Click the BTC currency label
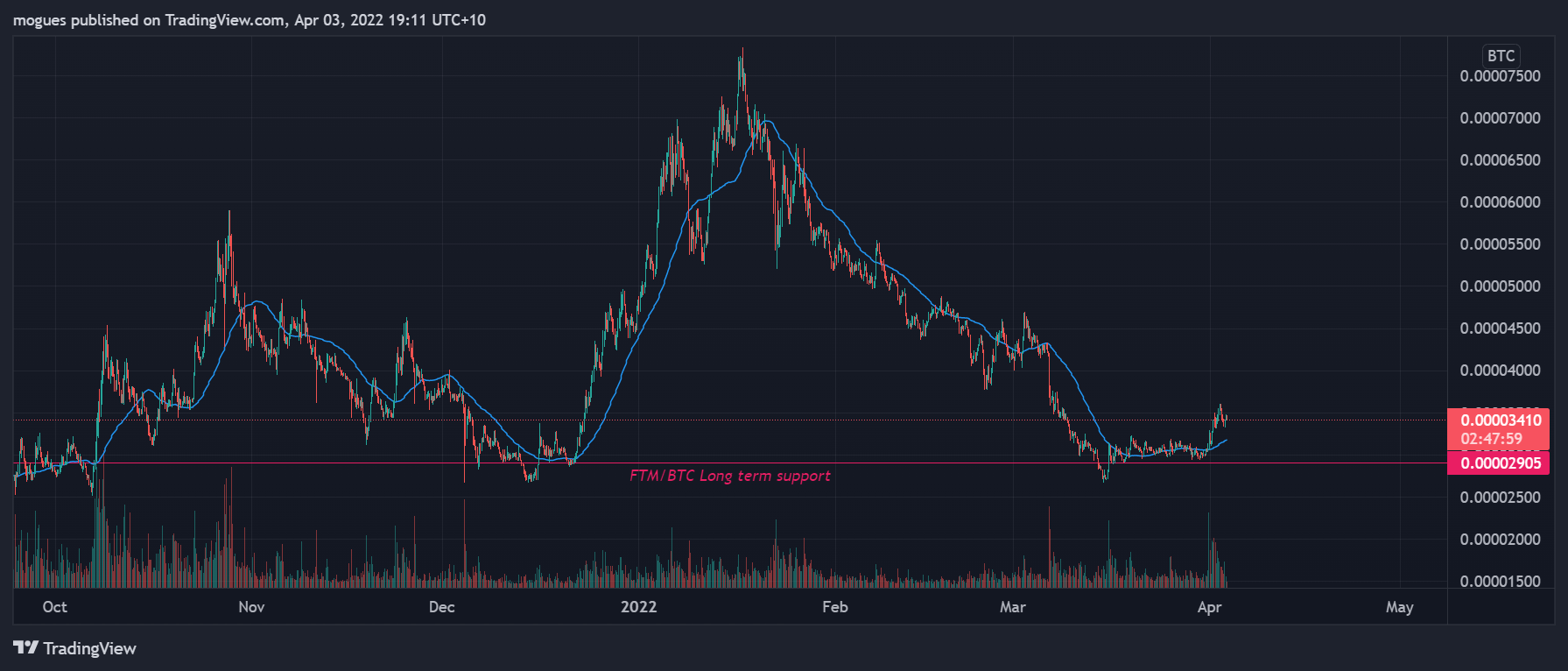 click(1501, 55)
